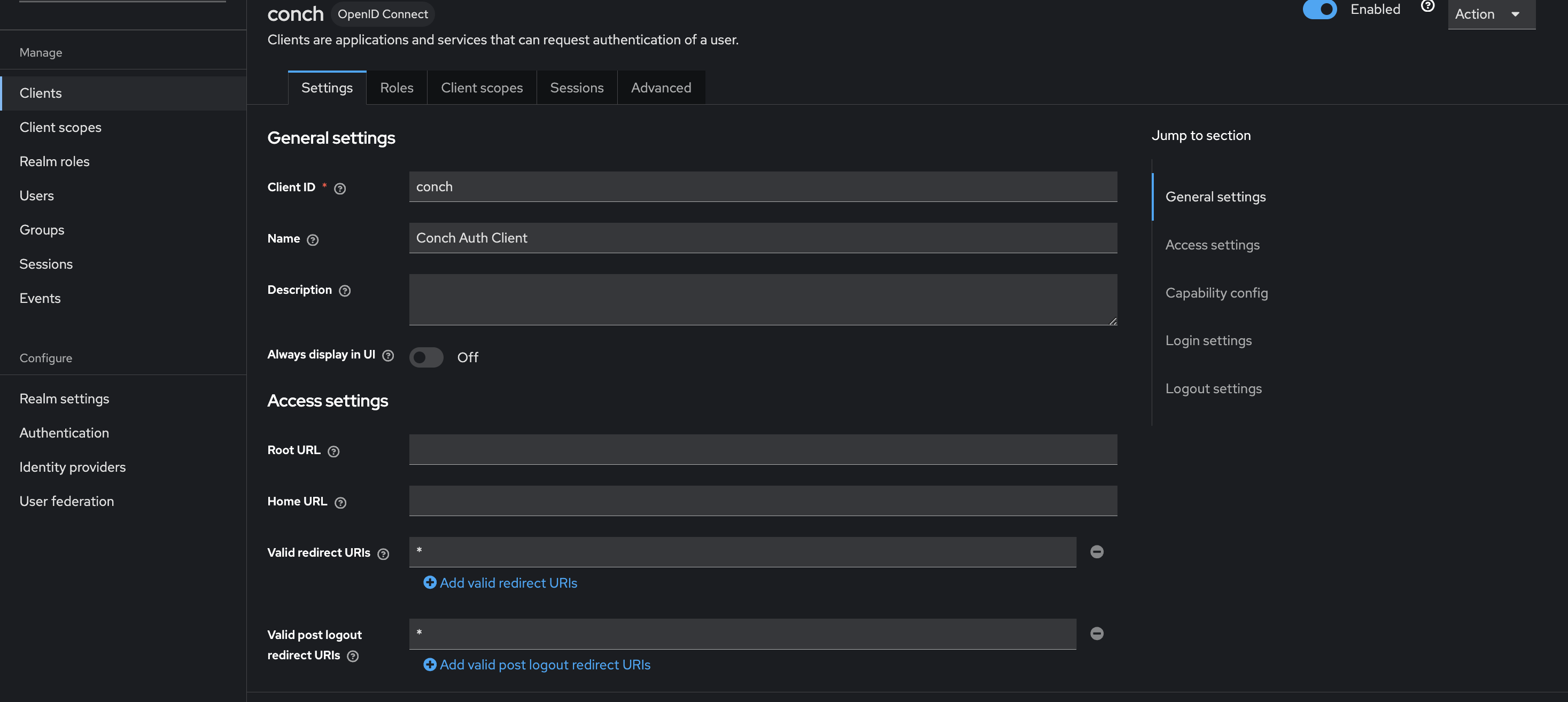
Task: Click the Root URL input field
Action: [x=763, y=449]
